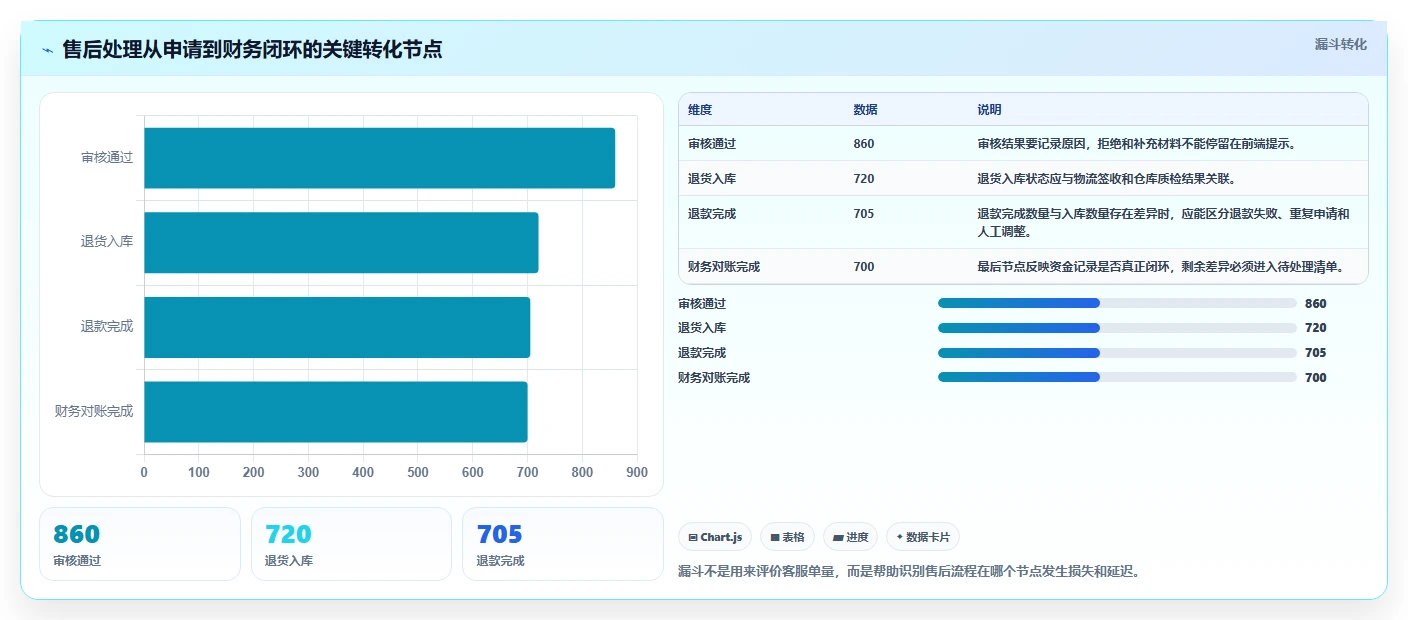Click the 财务对账完成 label on the chart's vertical axis

[x=94, y=411]
